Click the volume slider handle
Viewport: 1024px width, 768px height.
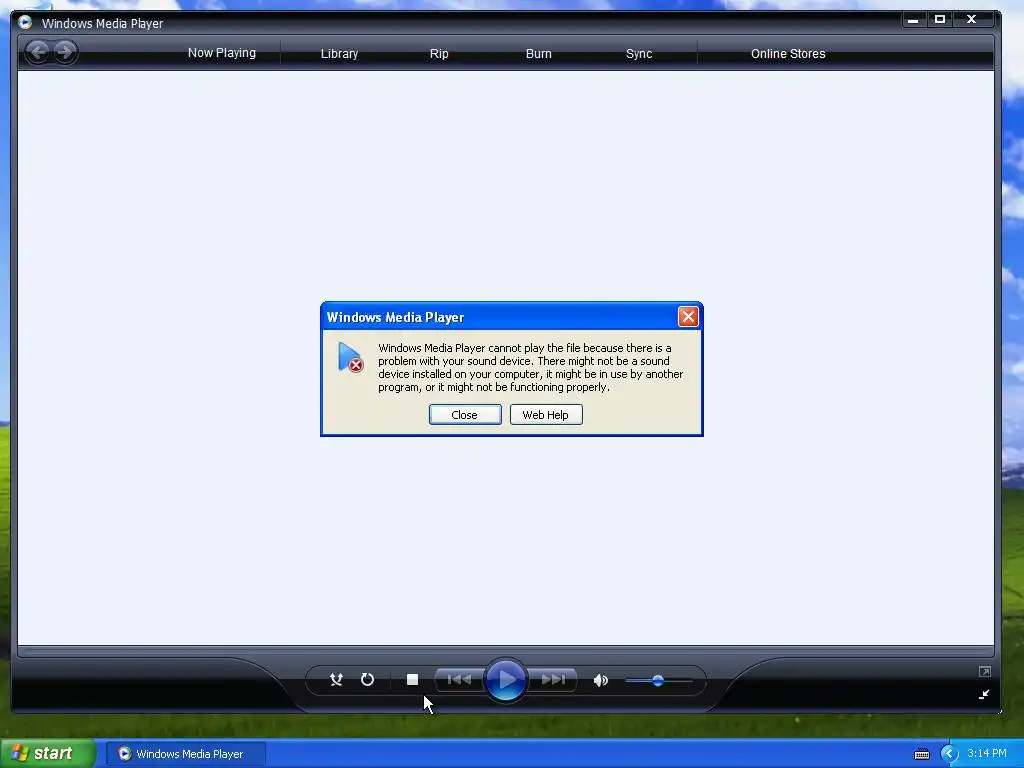[x=658, y=680]
